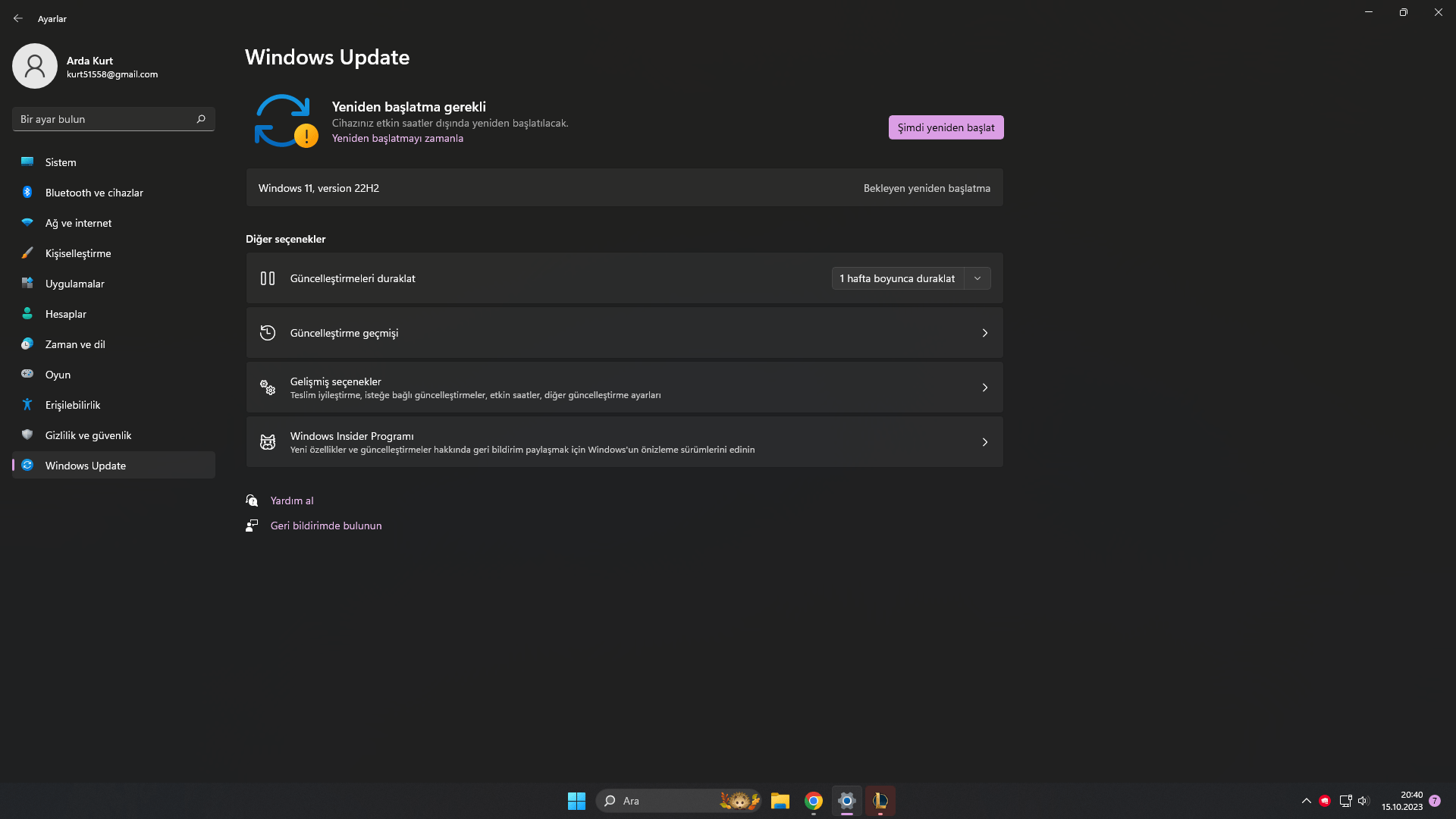Viewport: 1456px width, 819px height.
Task: Launch Google Chrome from taskbar
Action: pyautogui.click(x=814, y=801)
